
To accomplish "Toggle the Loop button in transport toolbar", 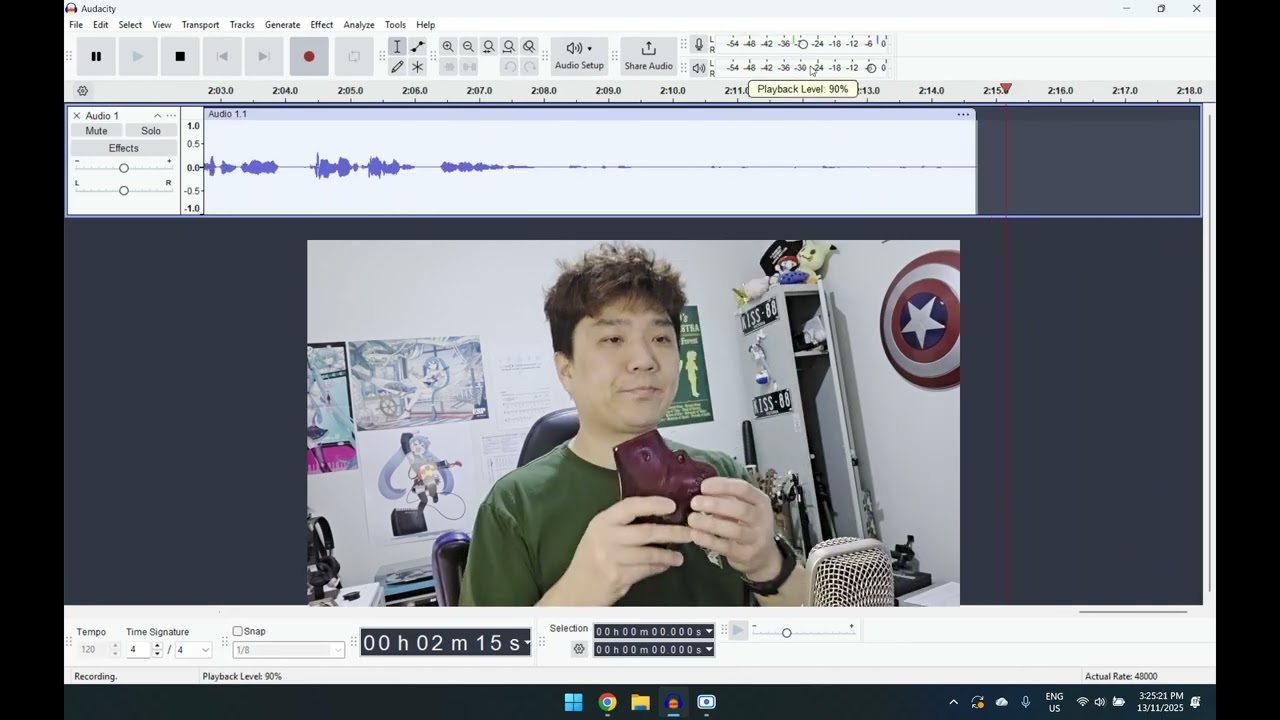I will [354, 56].
